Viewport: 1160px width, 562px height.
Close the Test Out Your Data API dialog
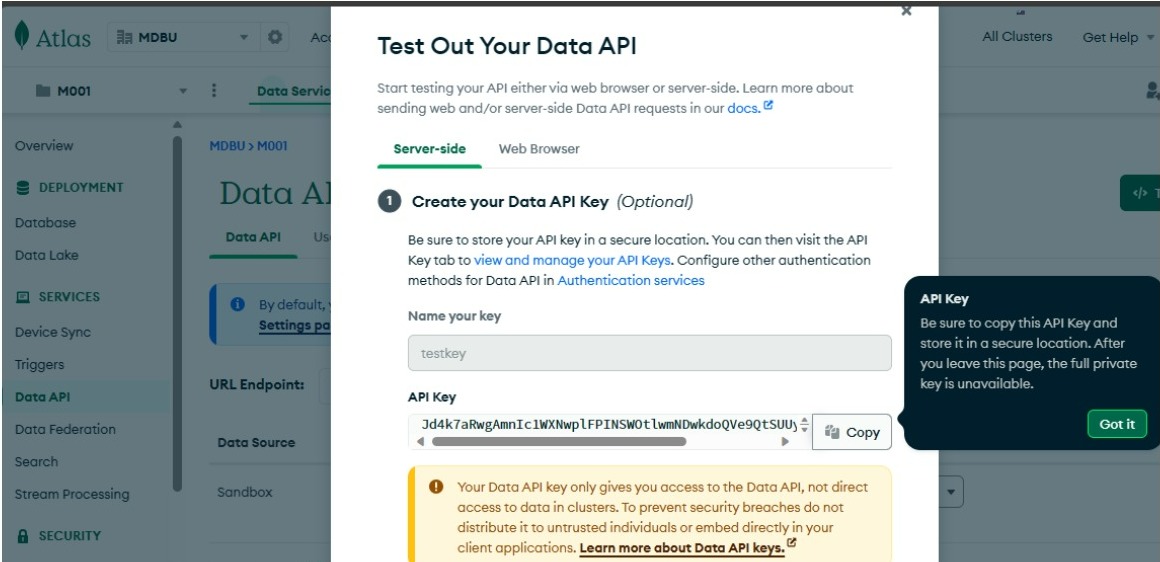[x=906, y=11]
